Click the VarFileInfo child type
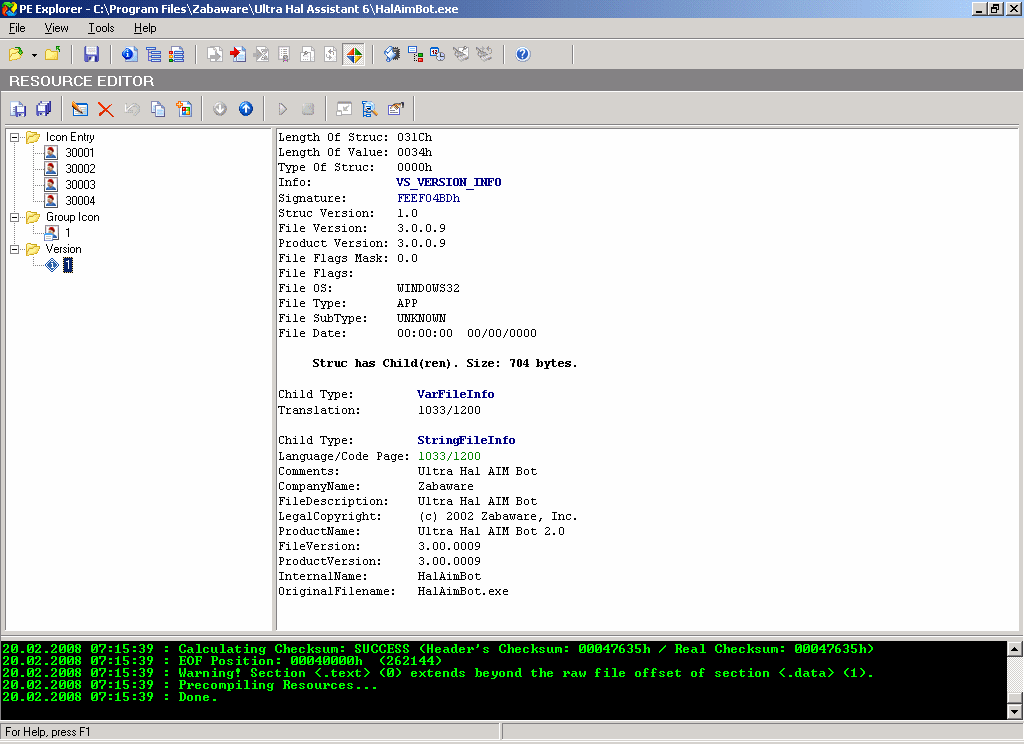 coord(456,395)
